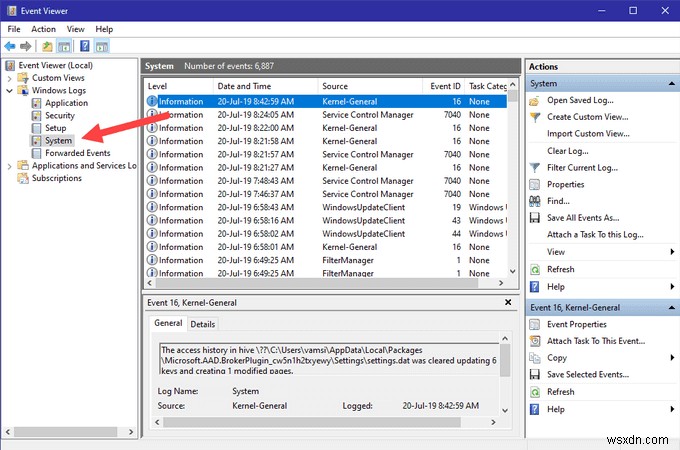Click event list horizontal scrollbar right arrow
680x450 pixels.
pos(501,283)
